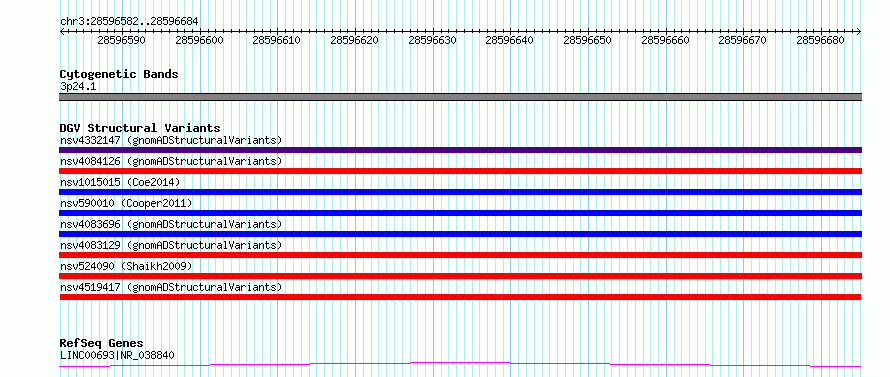This screenshot has width=890, height=377.
Task: Select the red nsv4083129 variant bar
Action: click(460, 255)
